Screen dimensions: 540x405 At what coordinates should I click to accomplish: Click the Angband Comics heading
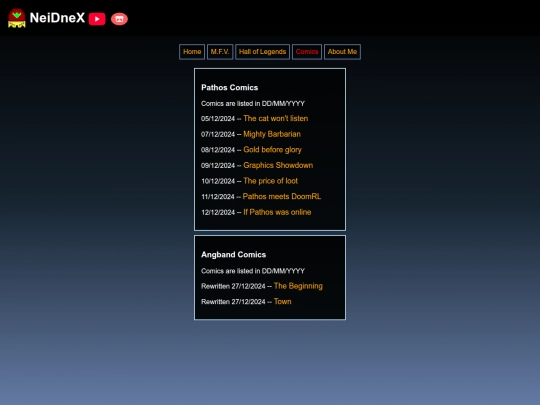tap(233, 255)
